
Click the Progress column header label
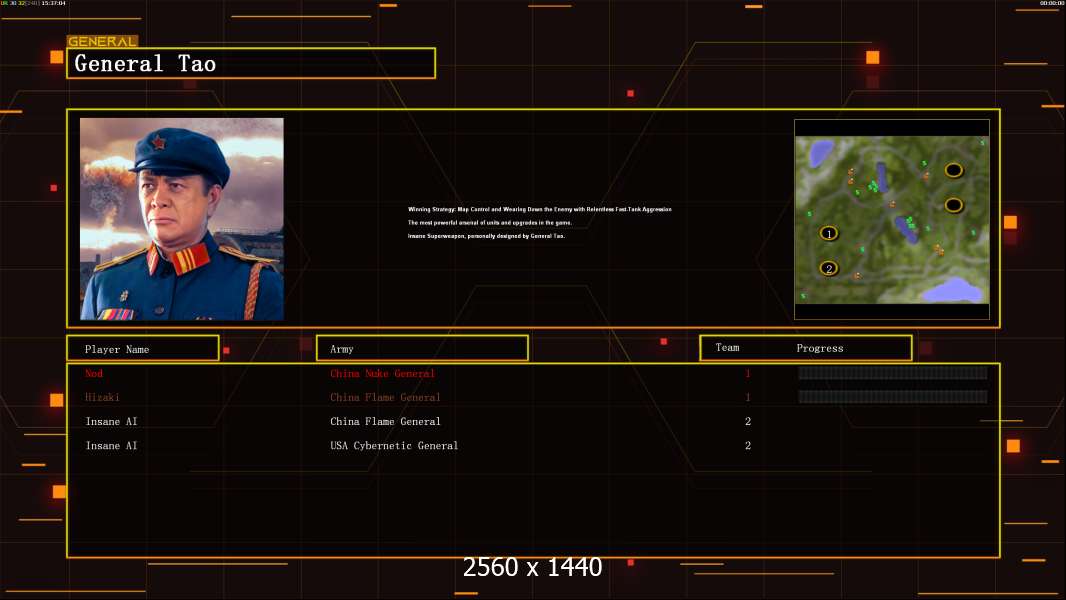819,348
